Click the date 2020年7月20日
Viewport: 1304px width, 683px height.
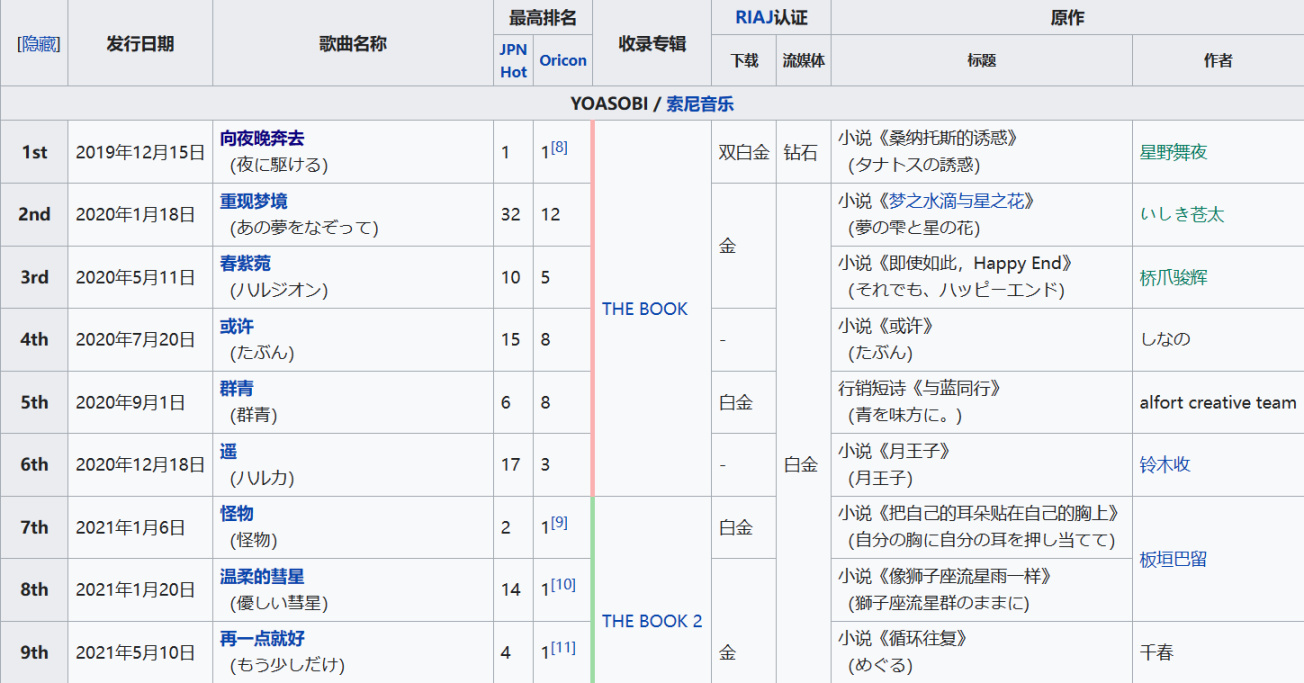click(135, 339)
